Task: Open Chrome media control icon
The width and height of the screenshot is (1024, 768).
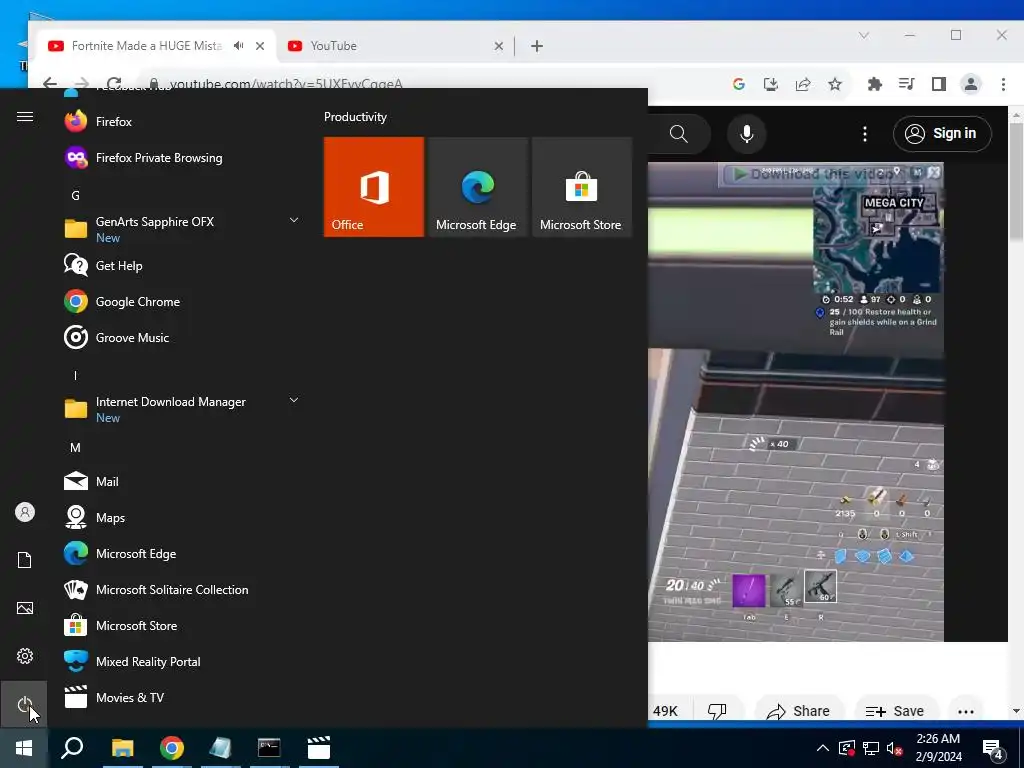Action: [x=906, y=84]
